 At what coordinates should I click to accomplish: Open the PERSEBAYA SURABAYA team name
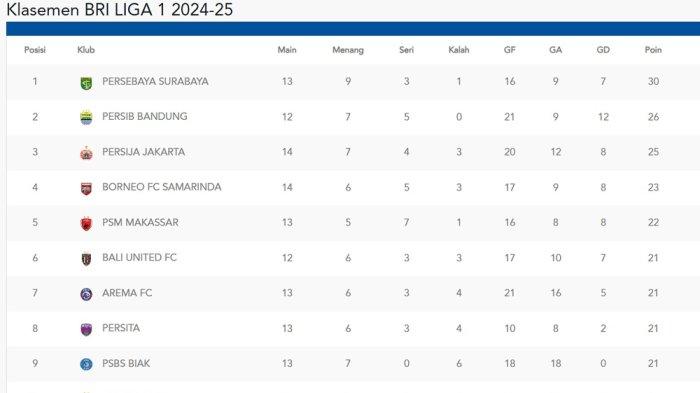click(155, 81)
